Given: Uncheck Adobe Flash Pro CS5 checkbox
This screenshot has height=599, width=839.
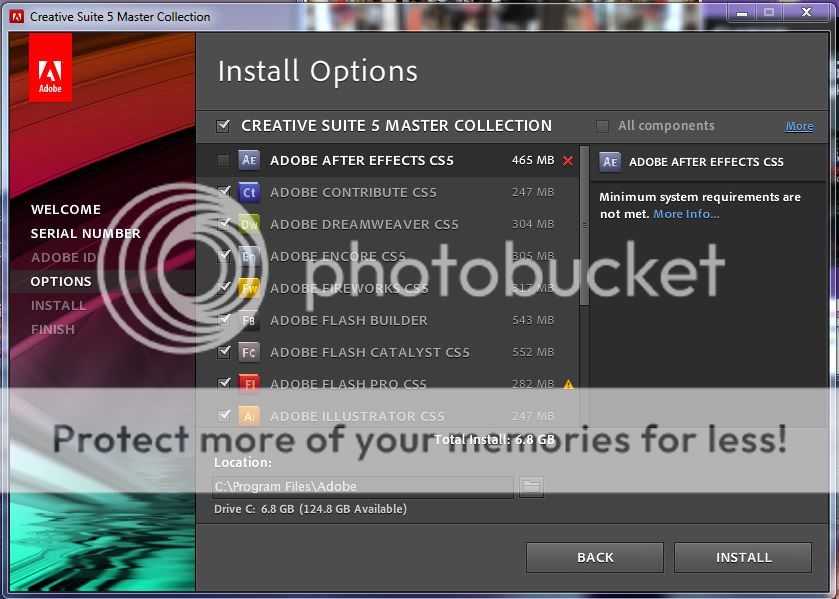Looking at the screenshot, I should point(224,383).
